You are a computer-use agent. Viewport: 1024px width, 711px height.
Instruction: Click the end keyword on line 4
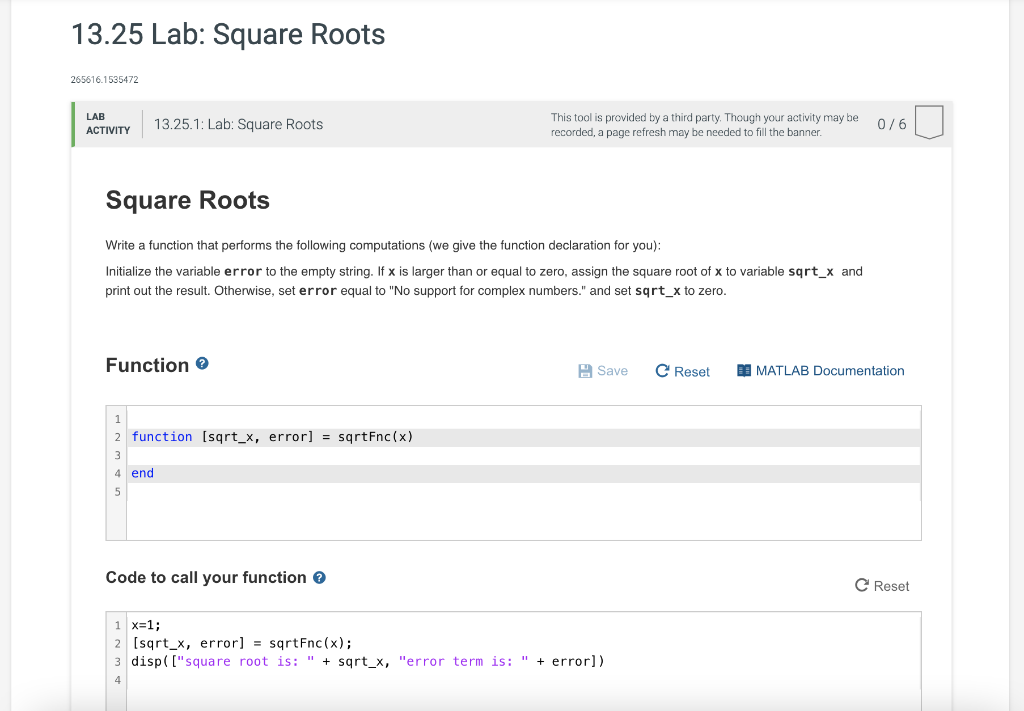pyautogui.click(x=141, y=472)
